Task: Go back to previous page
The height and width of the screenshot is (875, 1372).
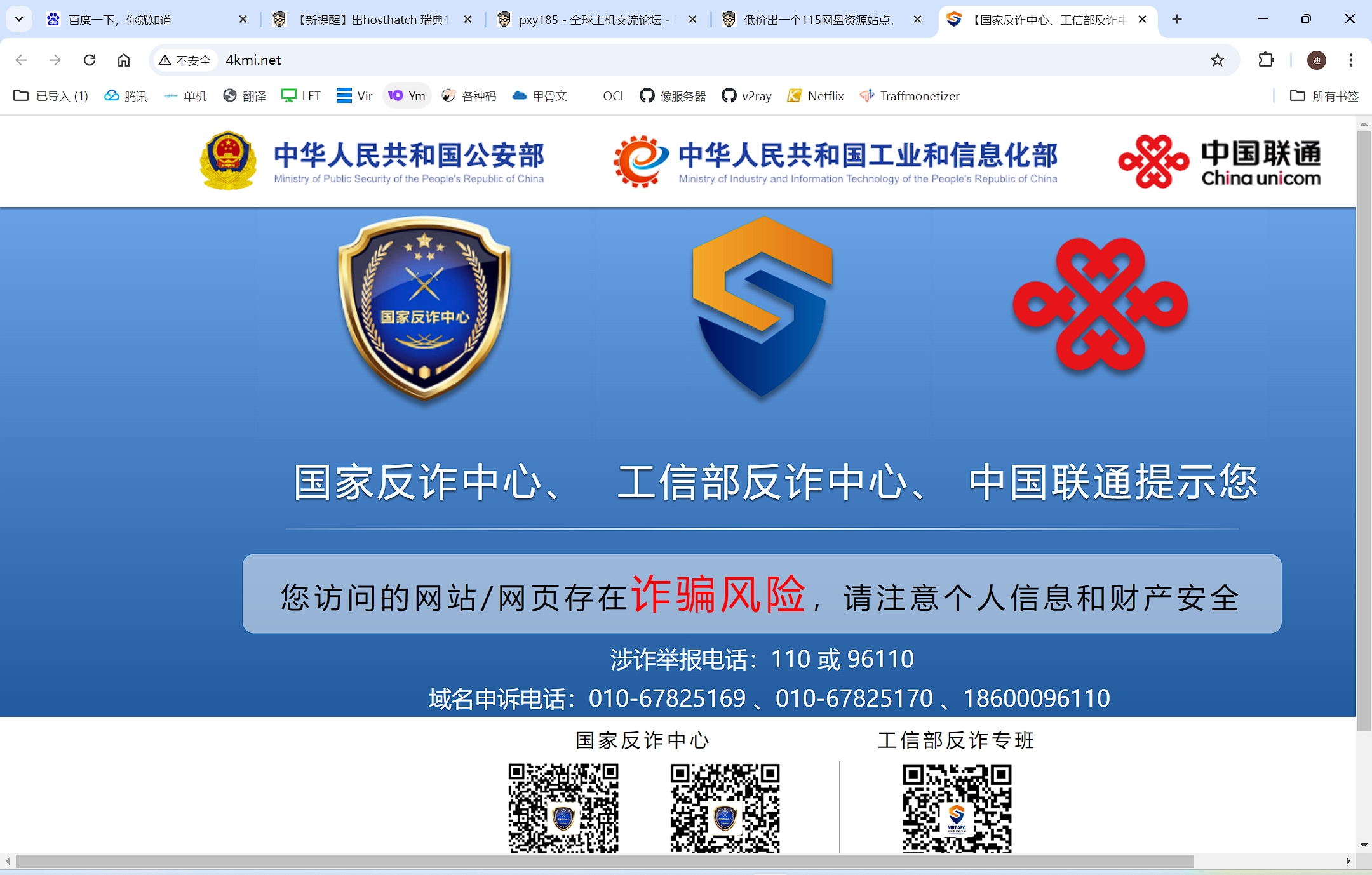Action: click(x=21, y=60)
